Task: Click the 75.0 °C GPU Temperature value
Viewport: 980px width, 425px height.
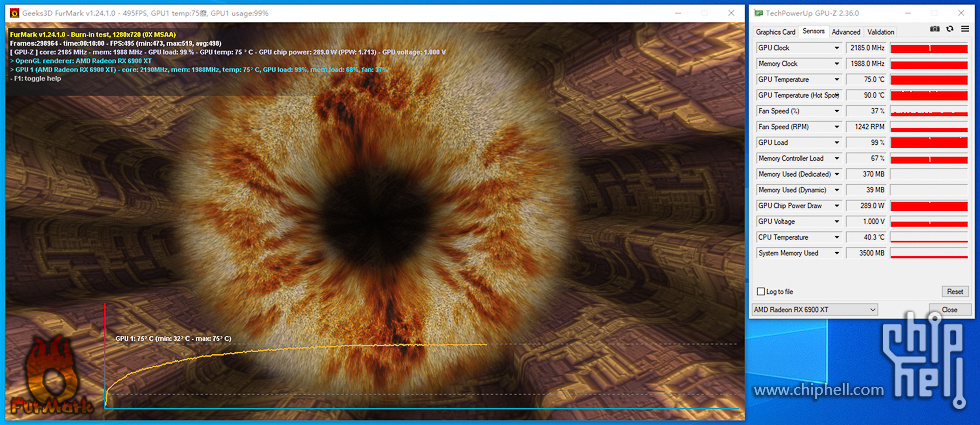Action: coord(866,79)
